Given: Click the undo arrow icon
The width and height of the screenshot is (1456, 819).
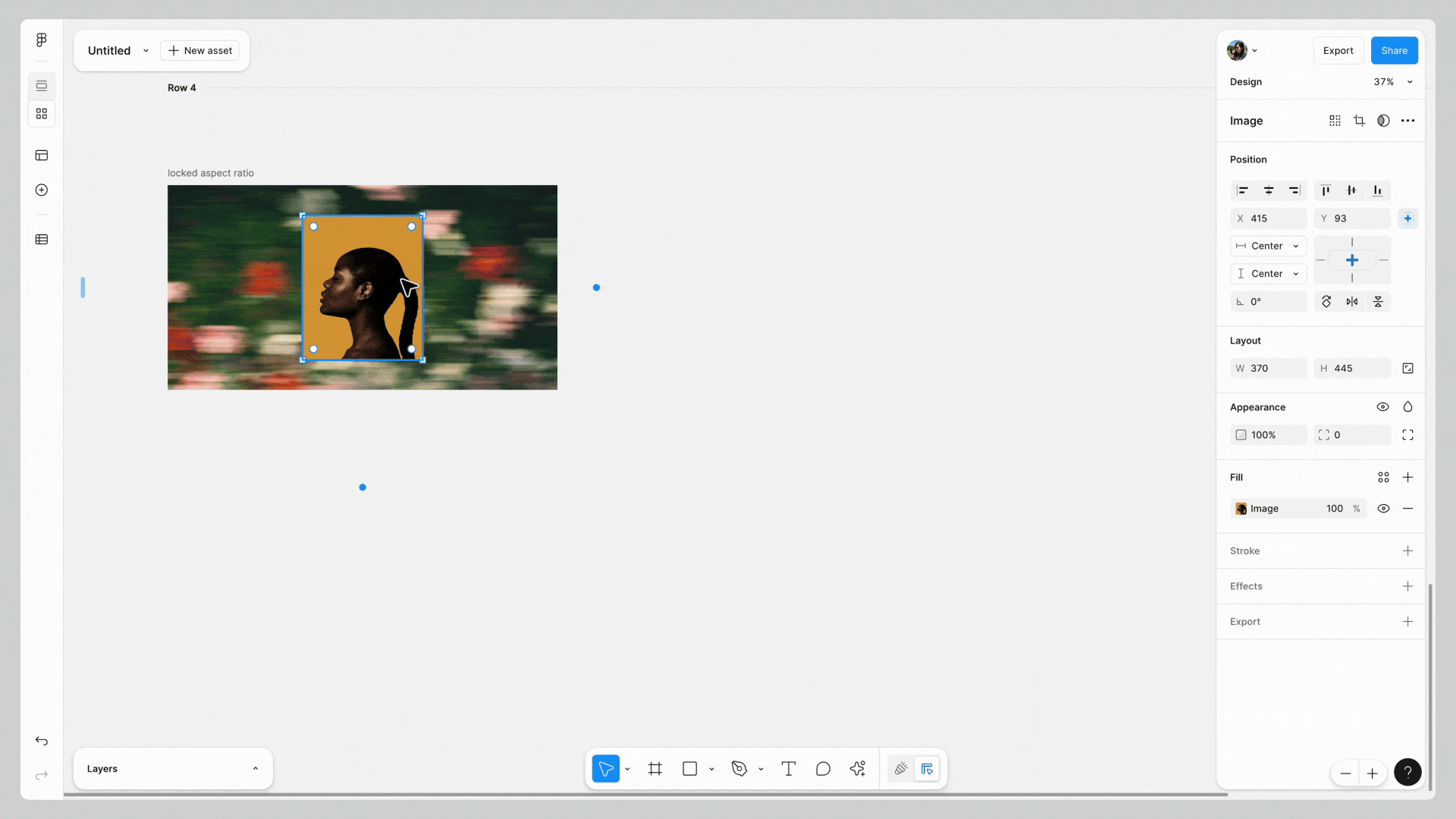Looking at the screenshot, I should (x=42, y=741).
